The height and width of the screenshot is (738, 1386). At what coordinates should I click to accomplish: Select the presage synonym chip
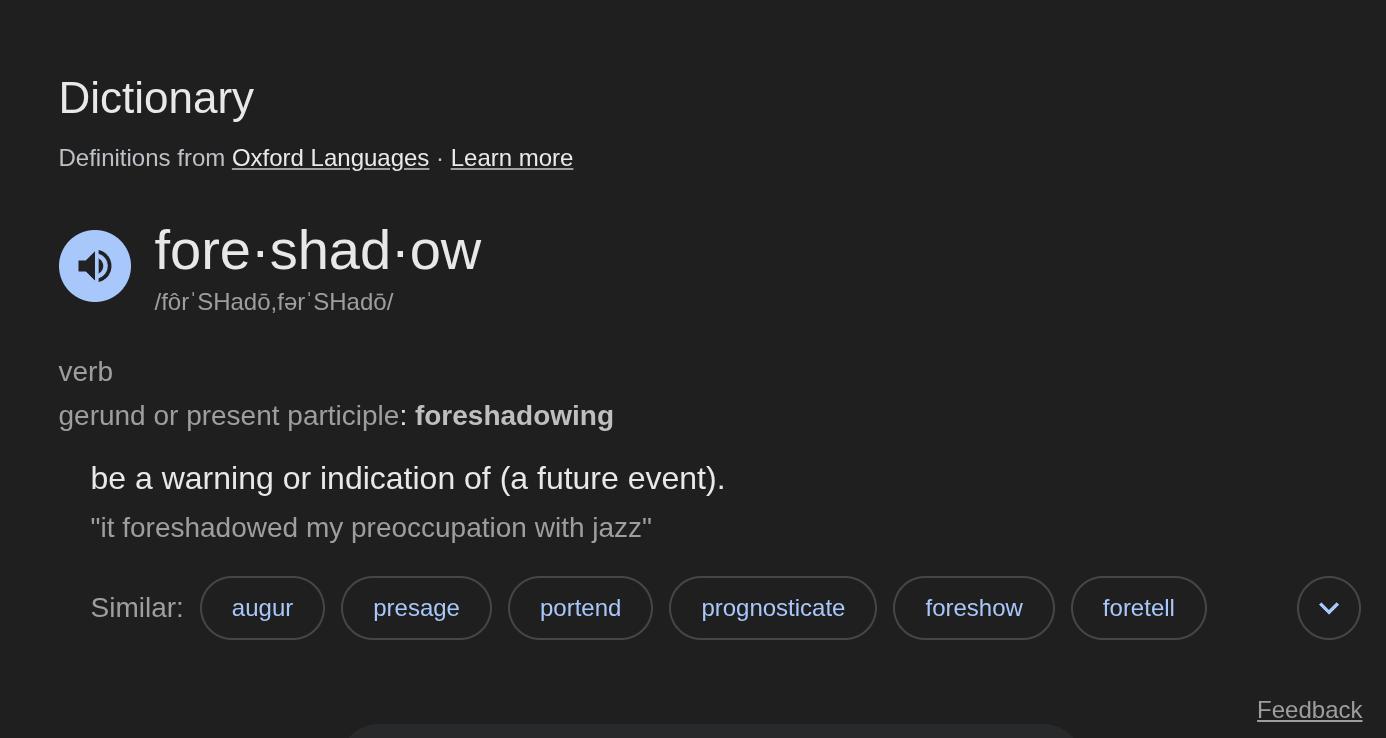416,608
